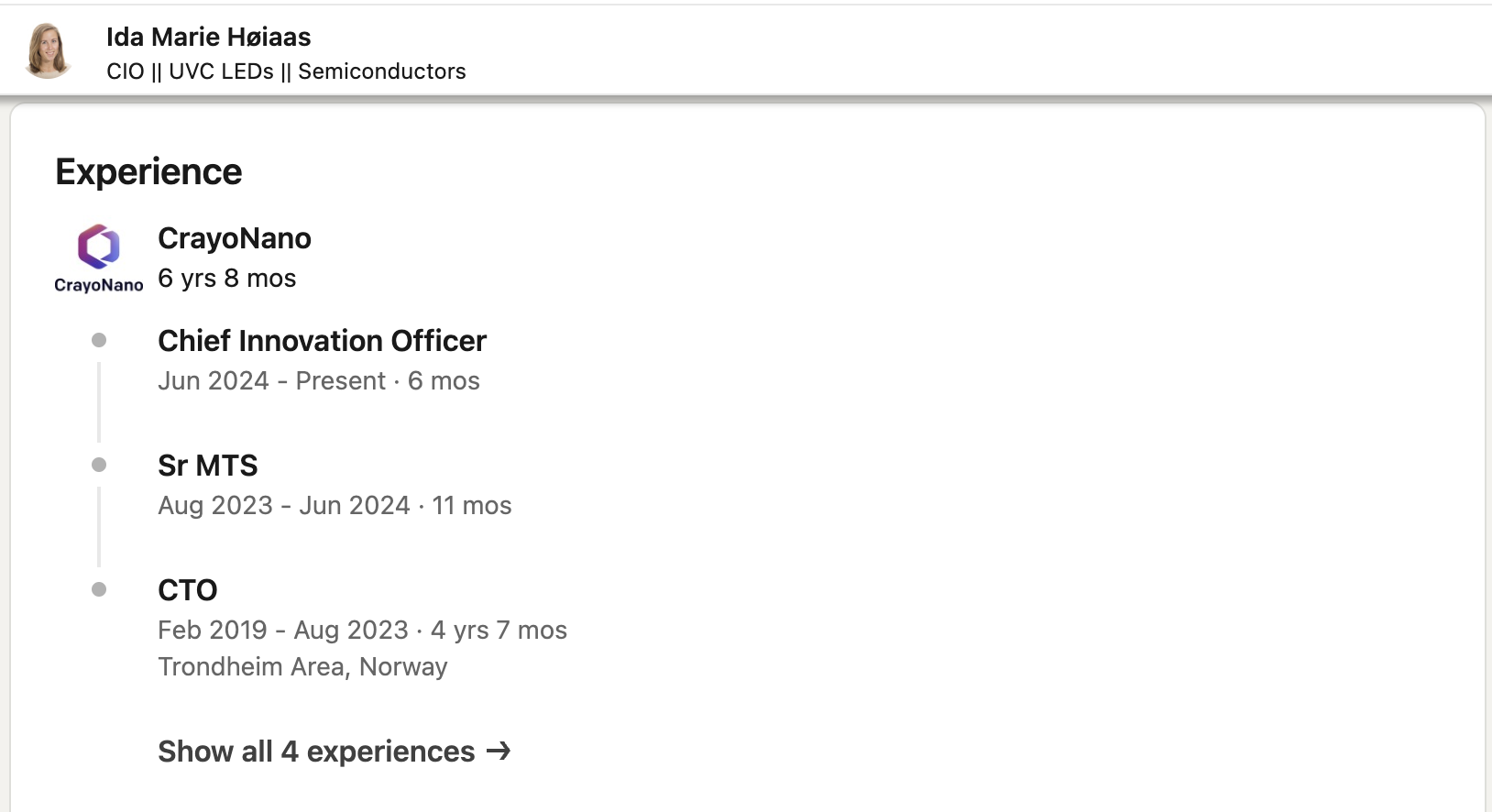This screenshot has width=1492, height=812.
Task: Open Ida Marie Høiaas profile photo
Action: pos(49,51)
